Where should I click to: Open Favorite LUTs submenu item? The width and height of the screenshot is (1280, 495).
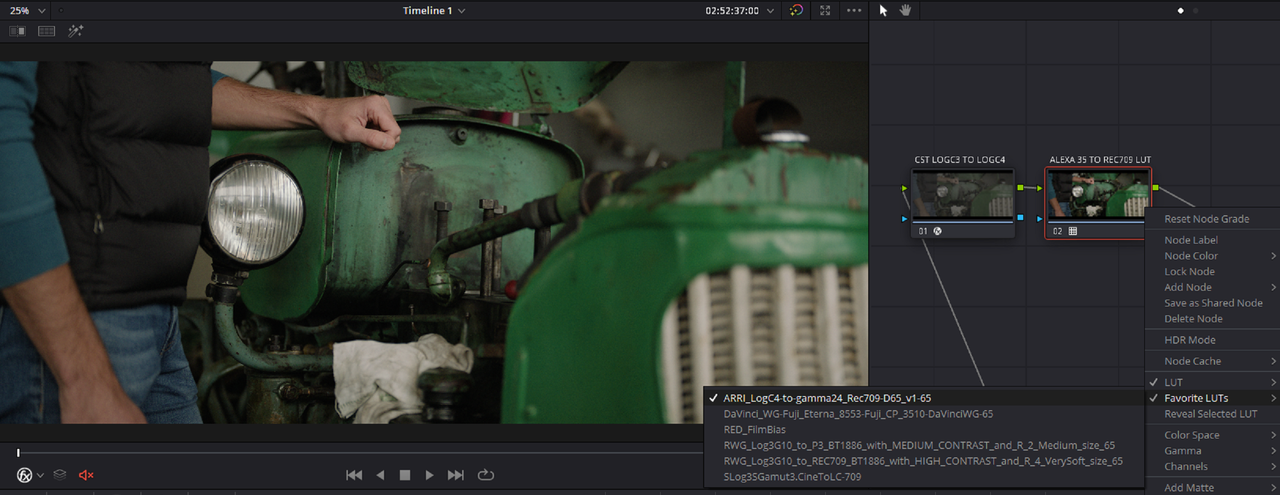(x=1212, y=398)
